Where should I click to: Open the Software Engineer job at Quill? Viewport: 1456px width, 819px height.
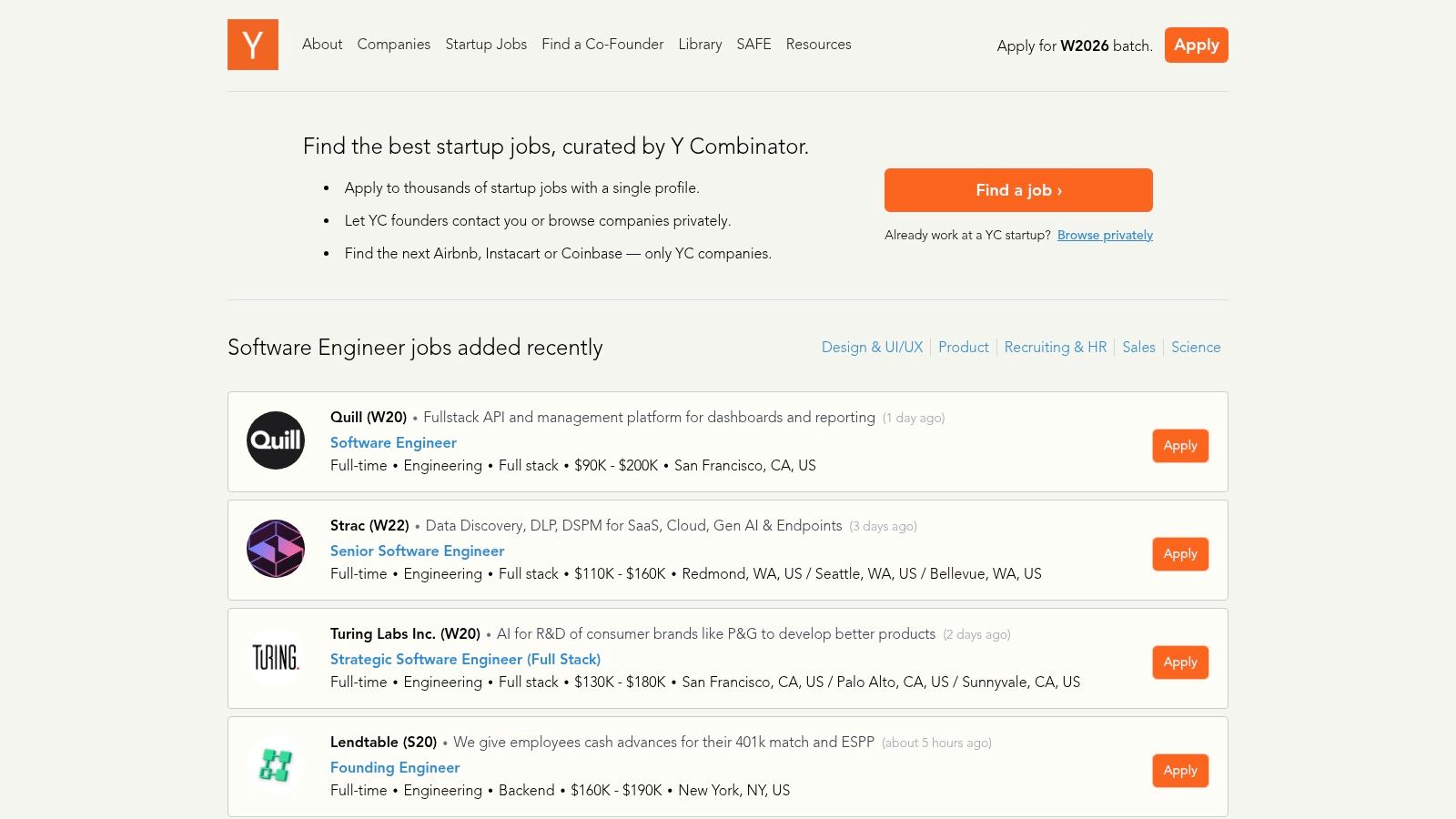point(393,443)
